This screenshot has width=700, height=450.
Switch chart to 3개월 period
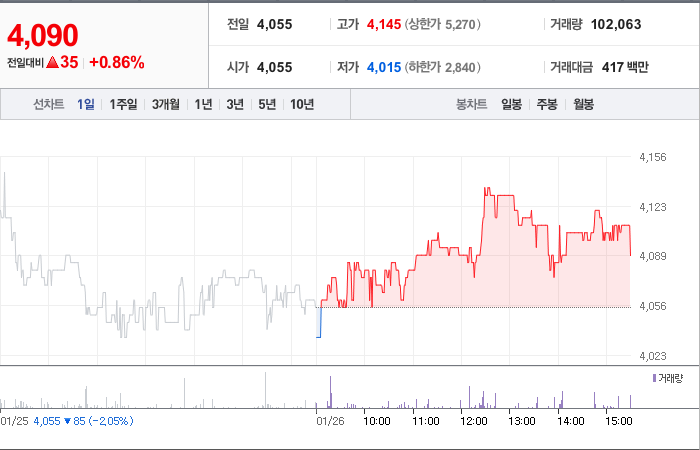(166, 104)
